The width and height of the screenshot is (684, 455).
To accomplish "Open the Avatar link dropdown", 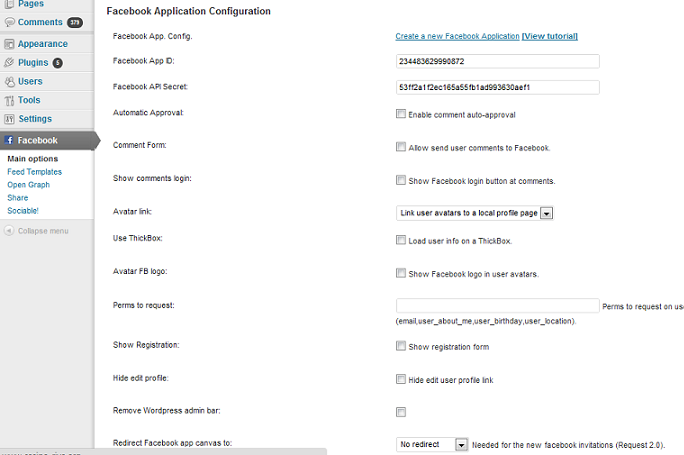I will click(475, 213).
